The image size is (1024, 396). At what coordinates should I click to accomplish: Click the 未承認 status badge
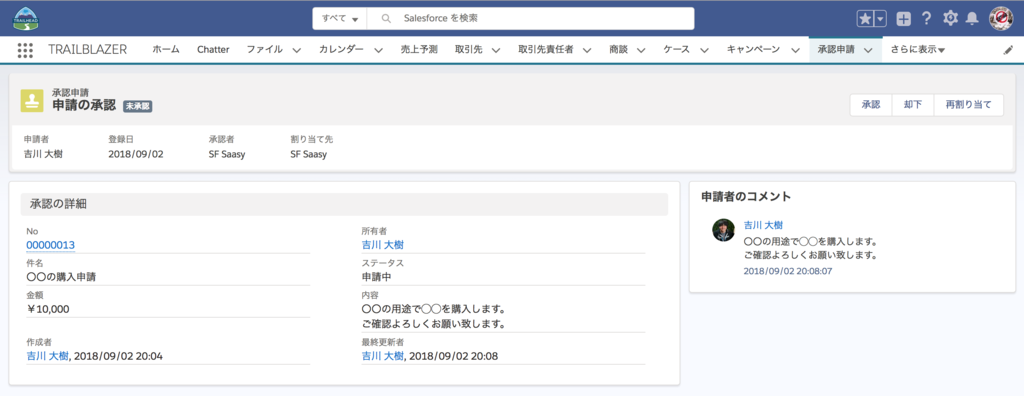pyautogui.click(x=138, y=106)
